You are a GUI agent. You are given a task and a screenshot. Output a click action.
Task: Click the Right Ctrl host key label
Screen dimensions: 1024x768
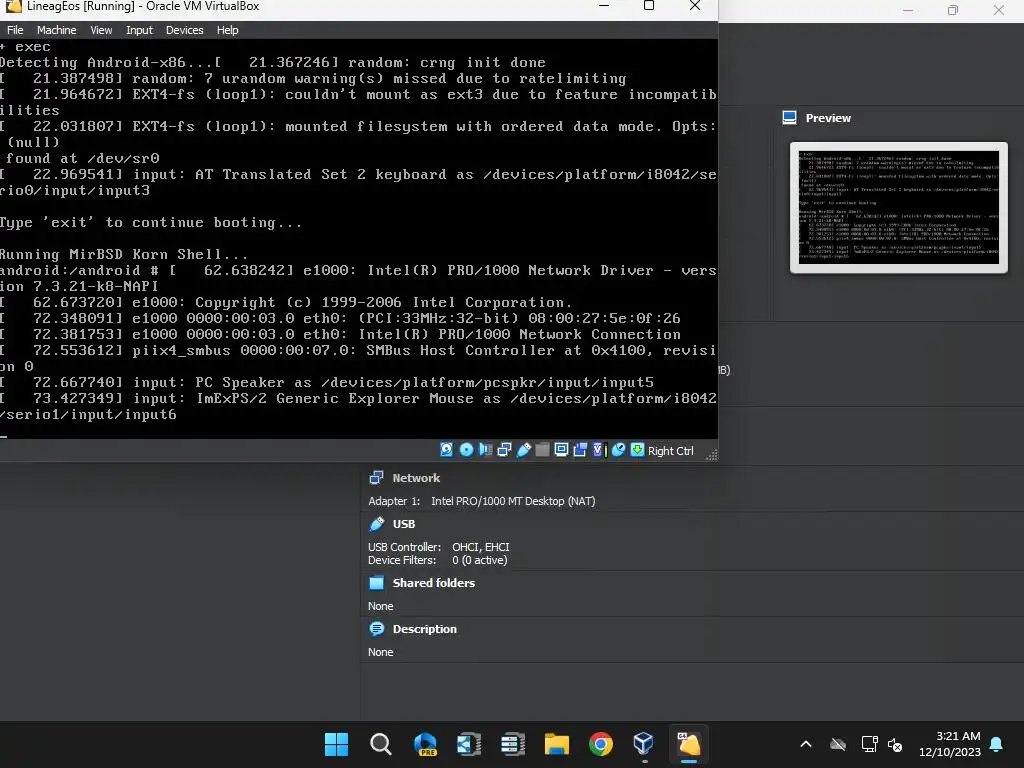pyautogui.click(x=671, y=451)
